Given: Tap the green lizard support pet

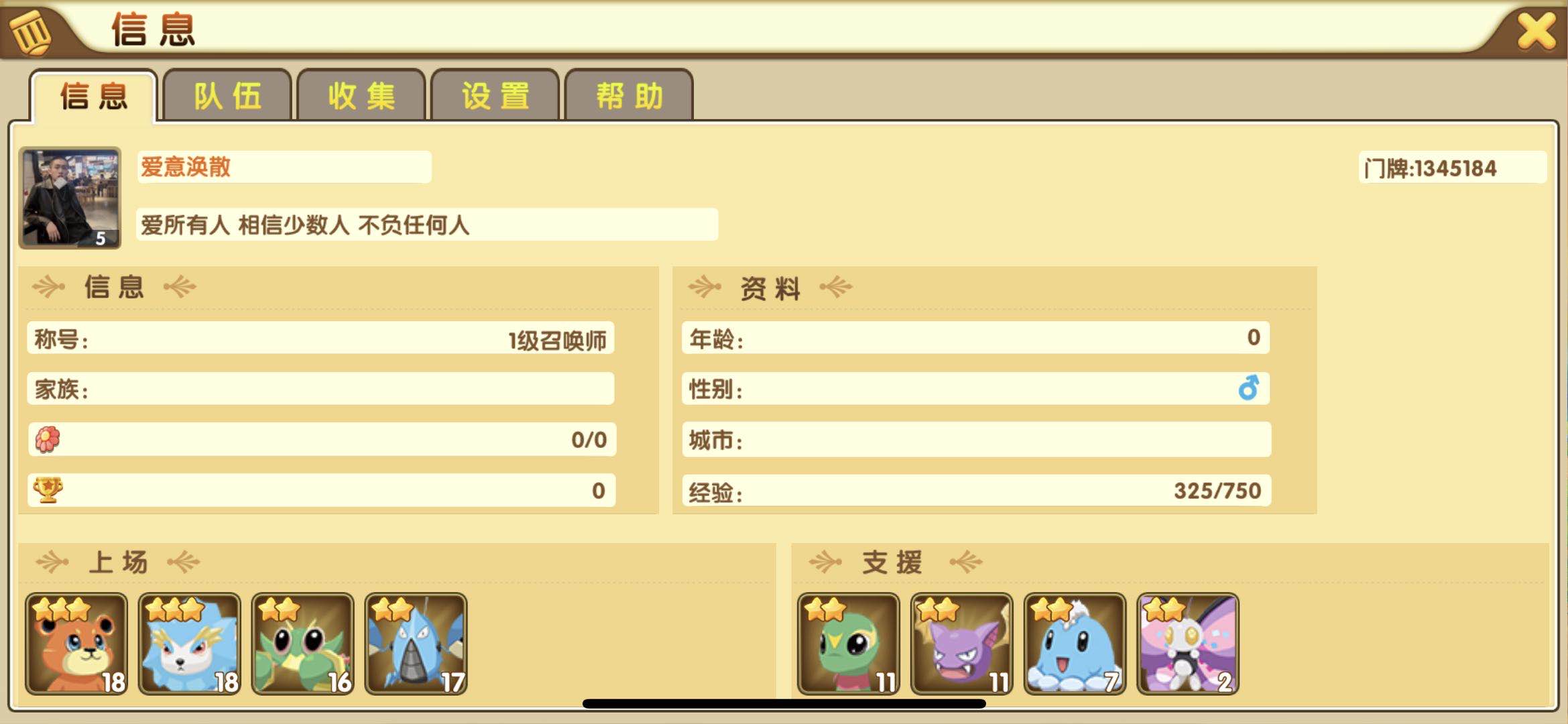Looking at the screenshot, I should click(x=849, y=644).
